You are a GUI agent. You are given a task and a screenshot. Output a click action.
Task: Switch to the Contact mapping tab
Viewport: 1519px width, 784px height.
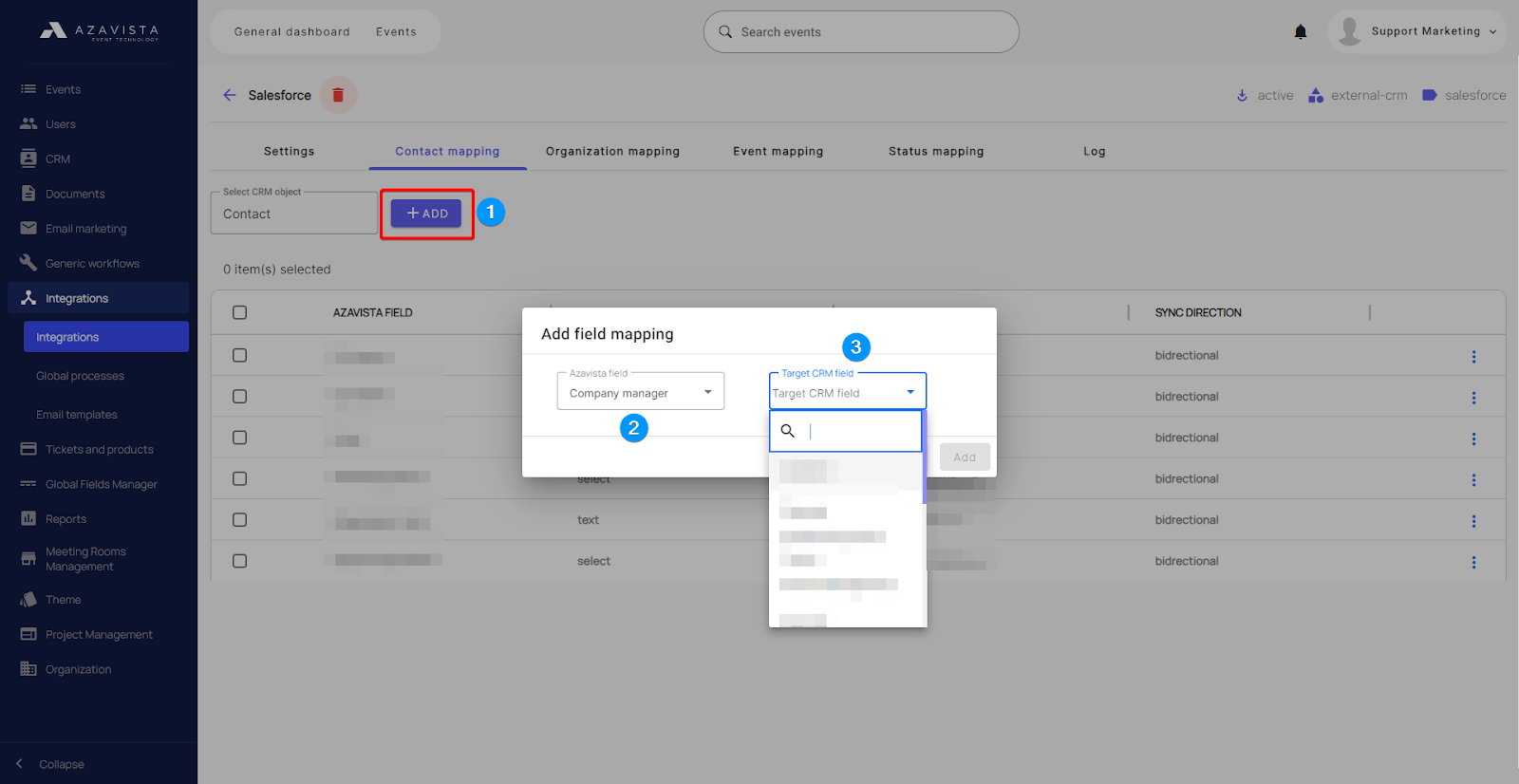(447, 151)
